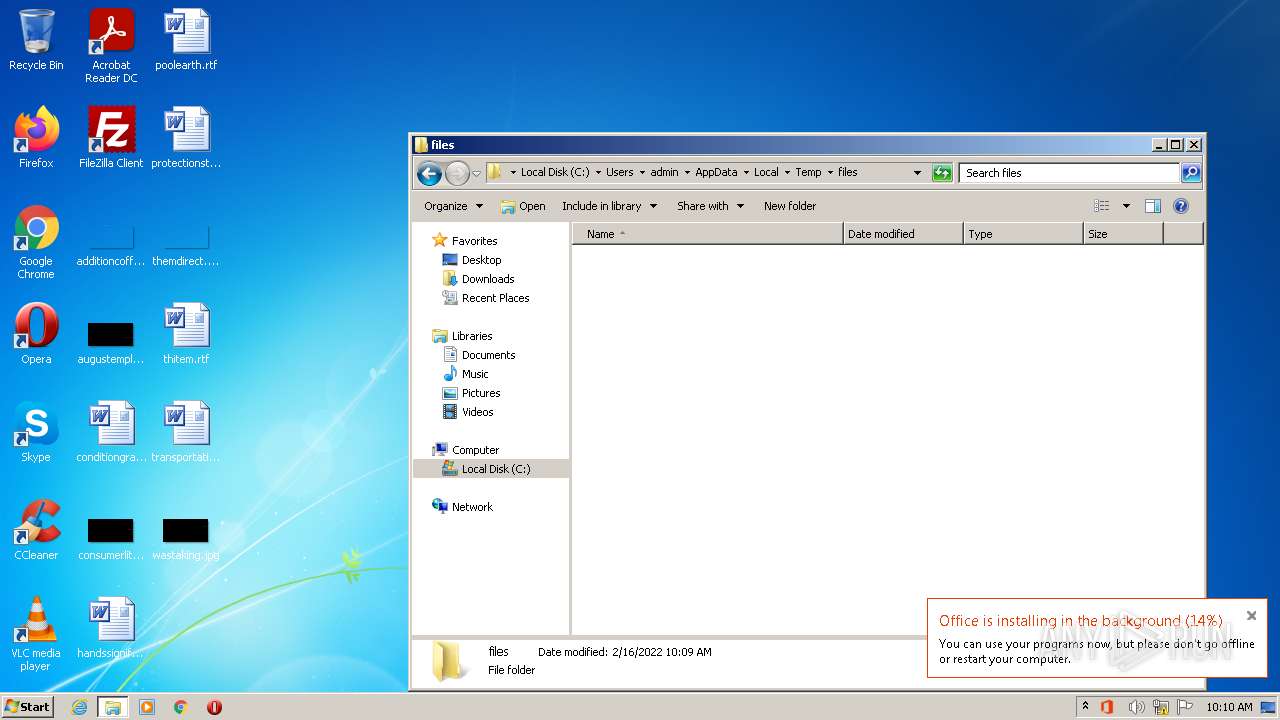Sort by the Type column
Image resolution: width=1280 pixels, height=720 pixels.
point(1023,234)
